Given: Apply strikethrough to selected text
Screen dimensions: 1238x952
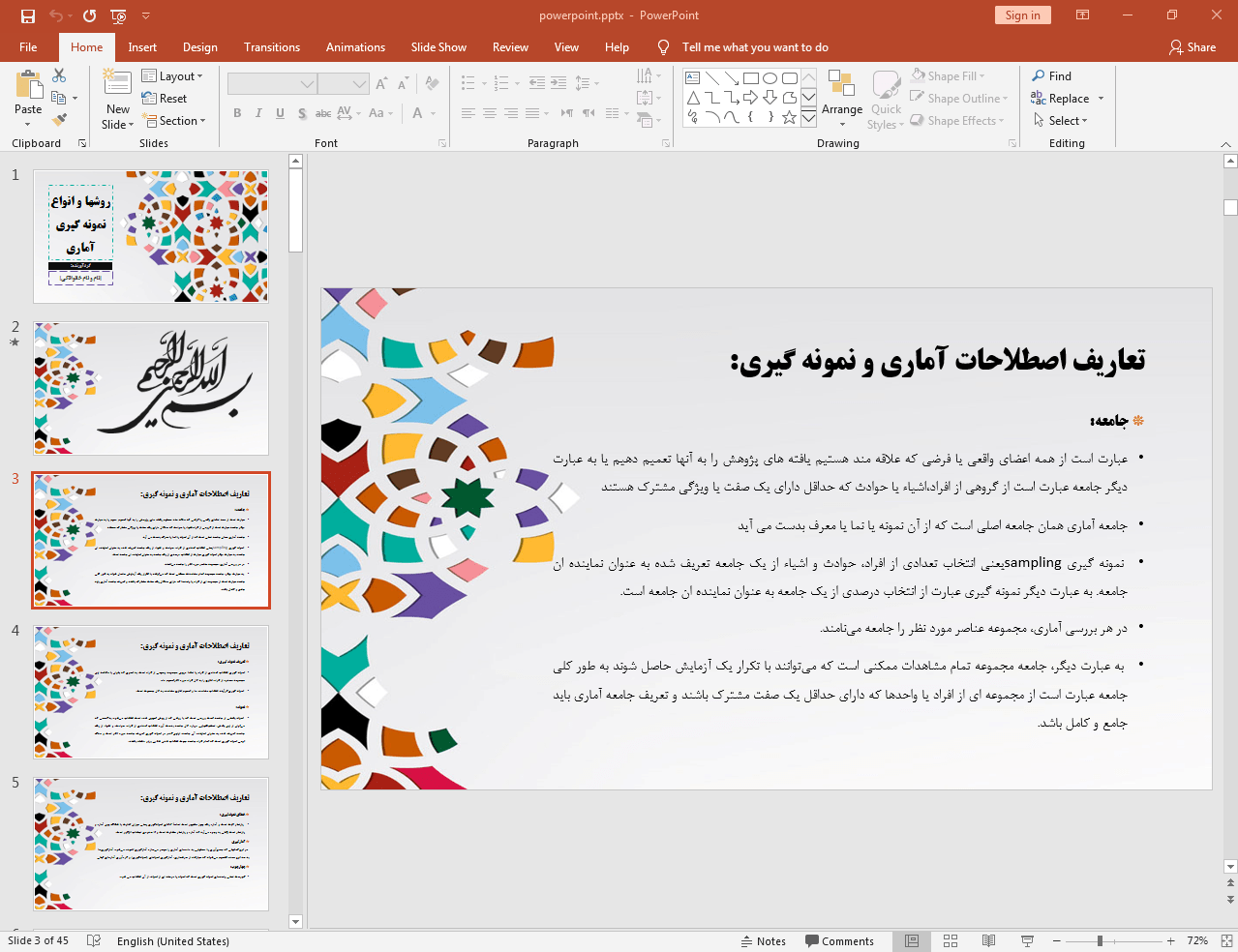Looking at the screenshot, I should pyautogui.click(x=323, y=113).
